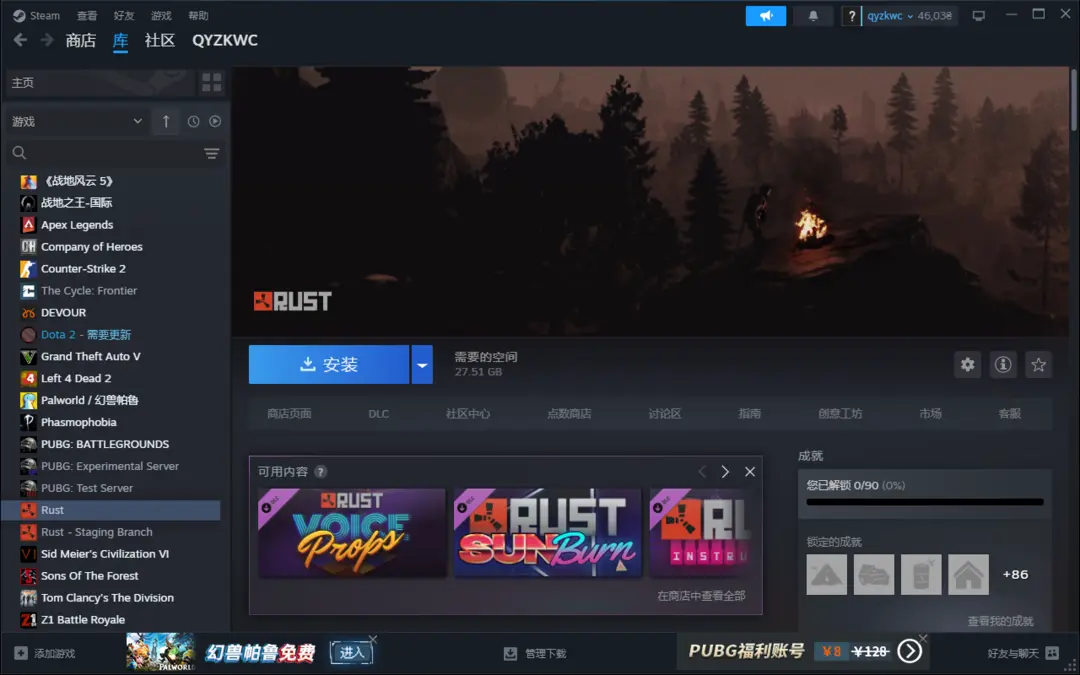Click the 可用内容 help question mark

click(320, 472)
